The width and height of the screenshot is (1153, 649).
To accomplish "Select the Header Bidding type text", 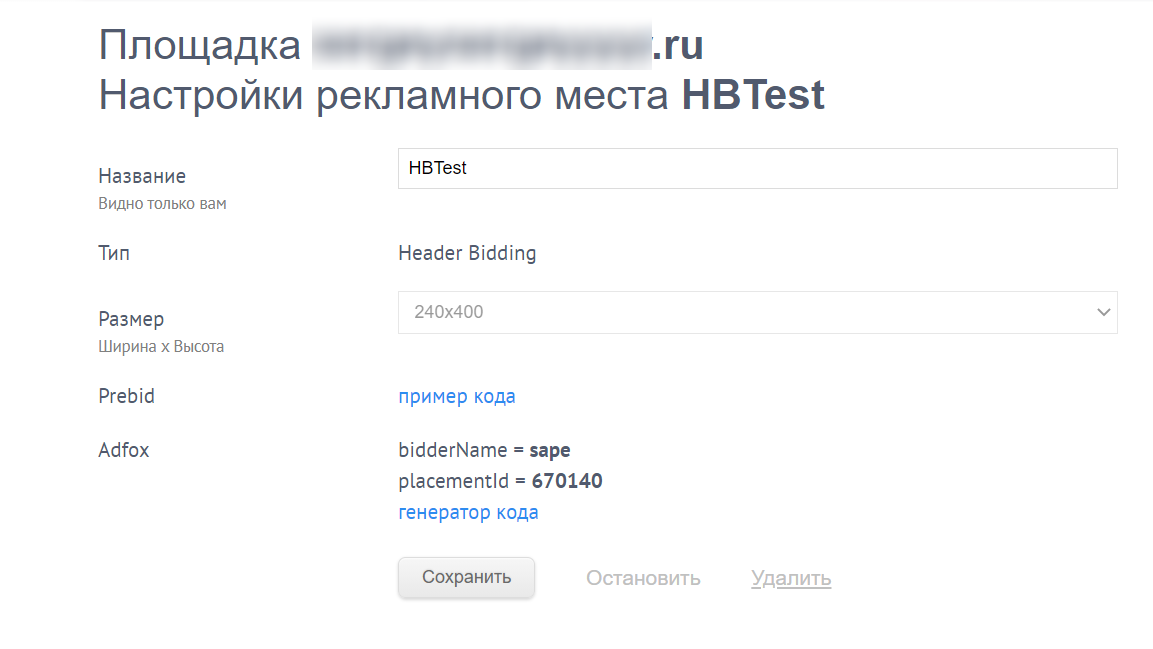I will tap(467, 253).
